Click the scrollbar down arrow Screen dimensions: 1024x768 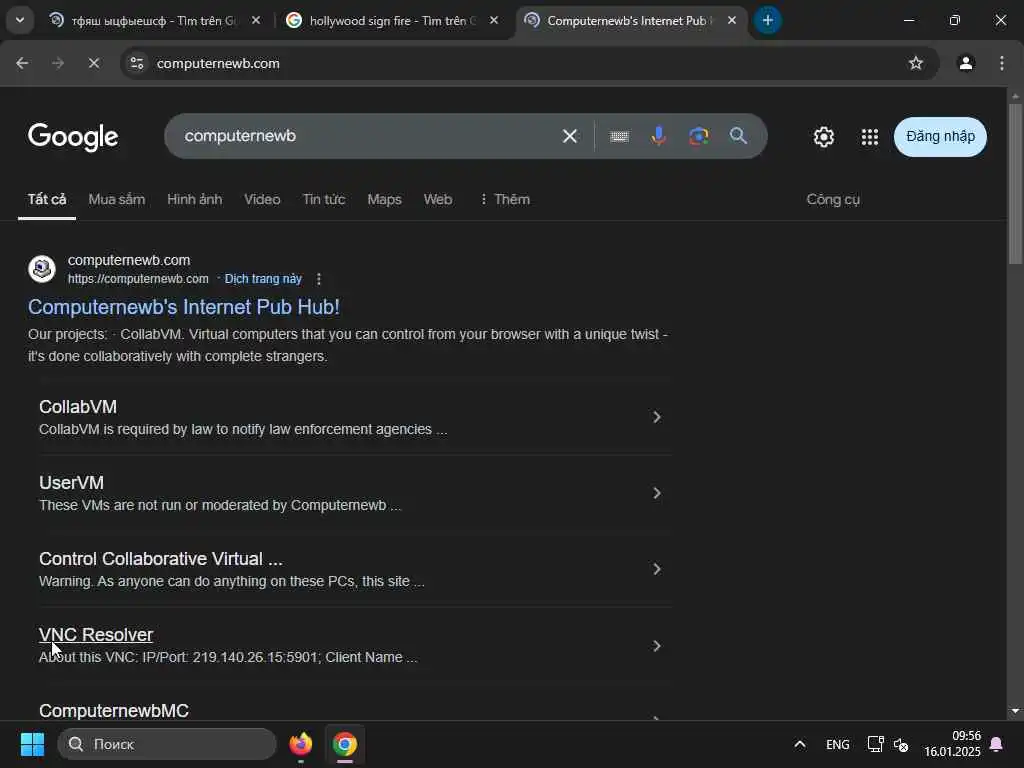(x=1015, y=711)
